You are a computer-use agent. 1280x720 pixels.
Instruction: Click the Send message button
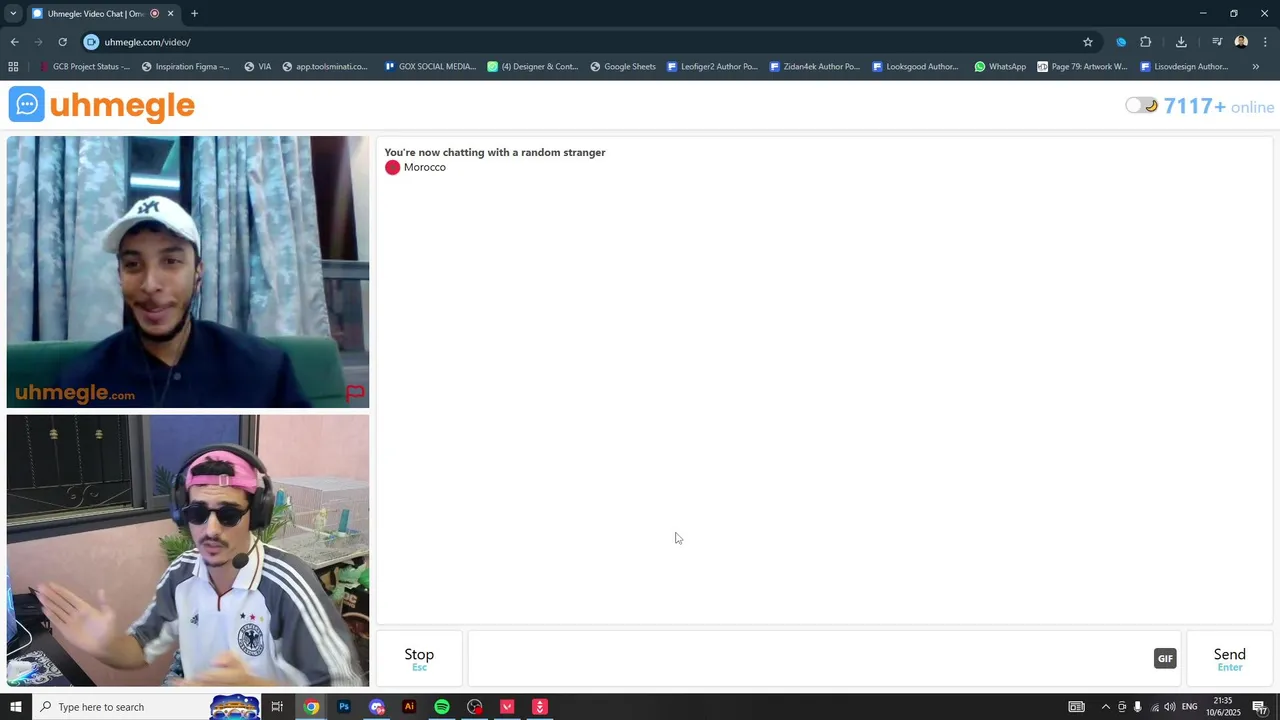click(x=1229, y=658)
